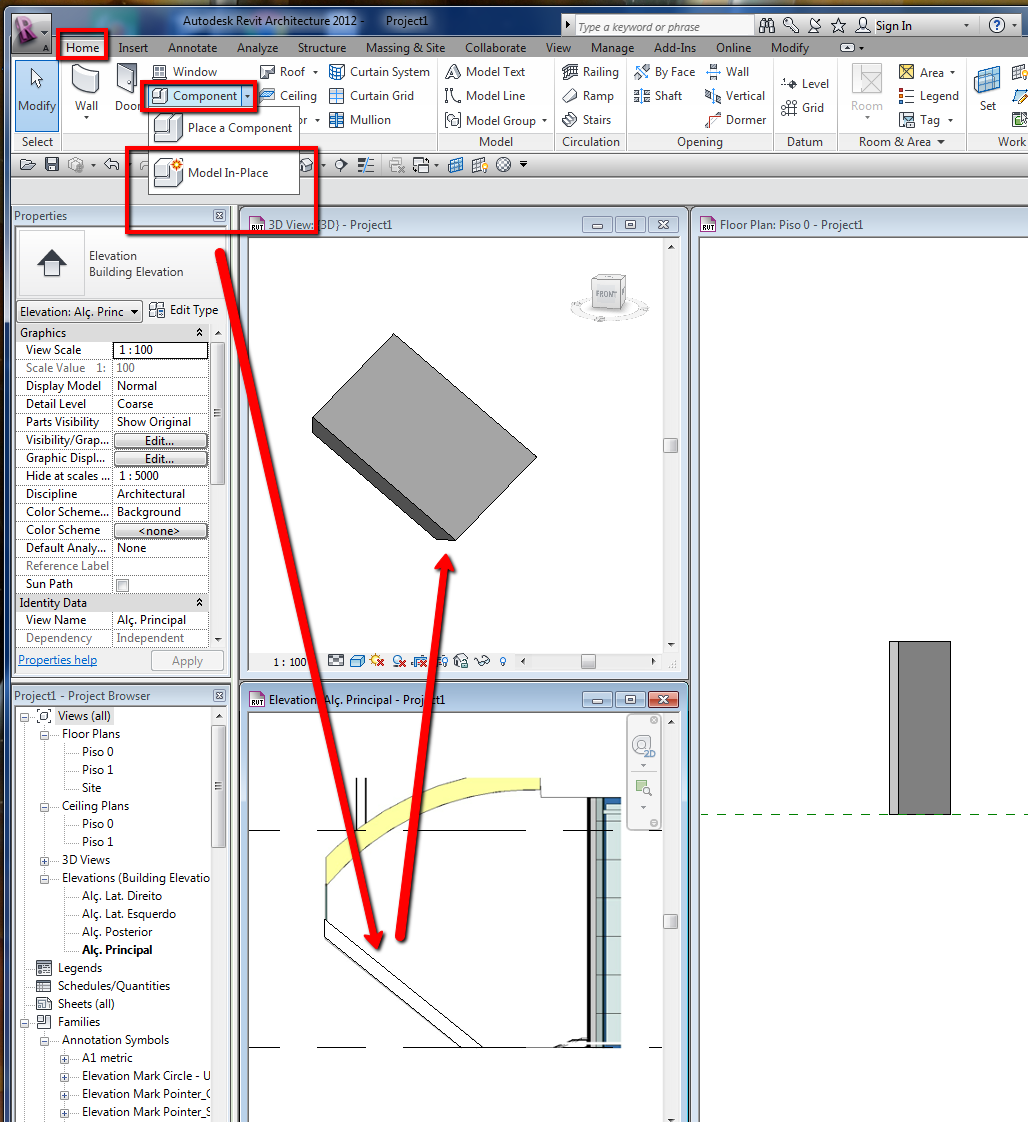
Task: Click Temporary Hide/Isolate glasses icon
Action: tap(482, 661)
